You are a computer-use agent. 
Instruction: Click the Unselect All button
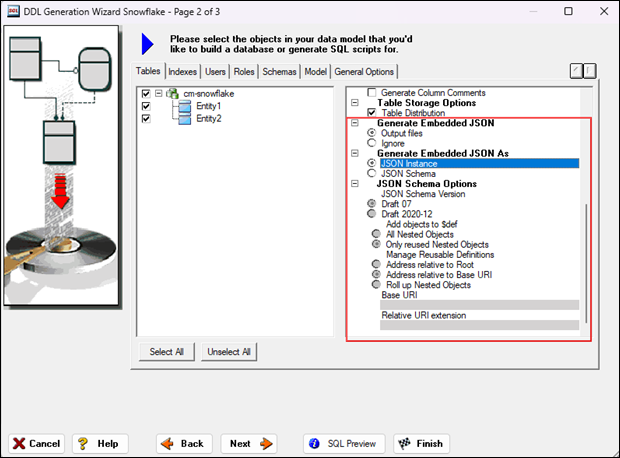pos(229,352)
